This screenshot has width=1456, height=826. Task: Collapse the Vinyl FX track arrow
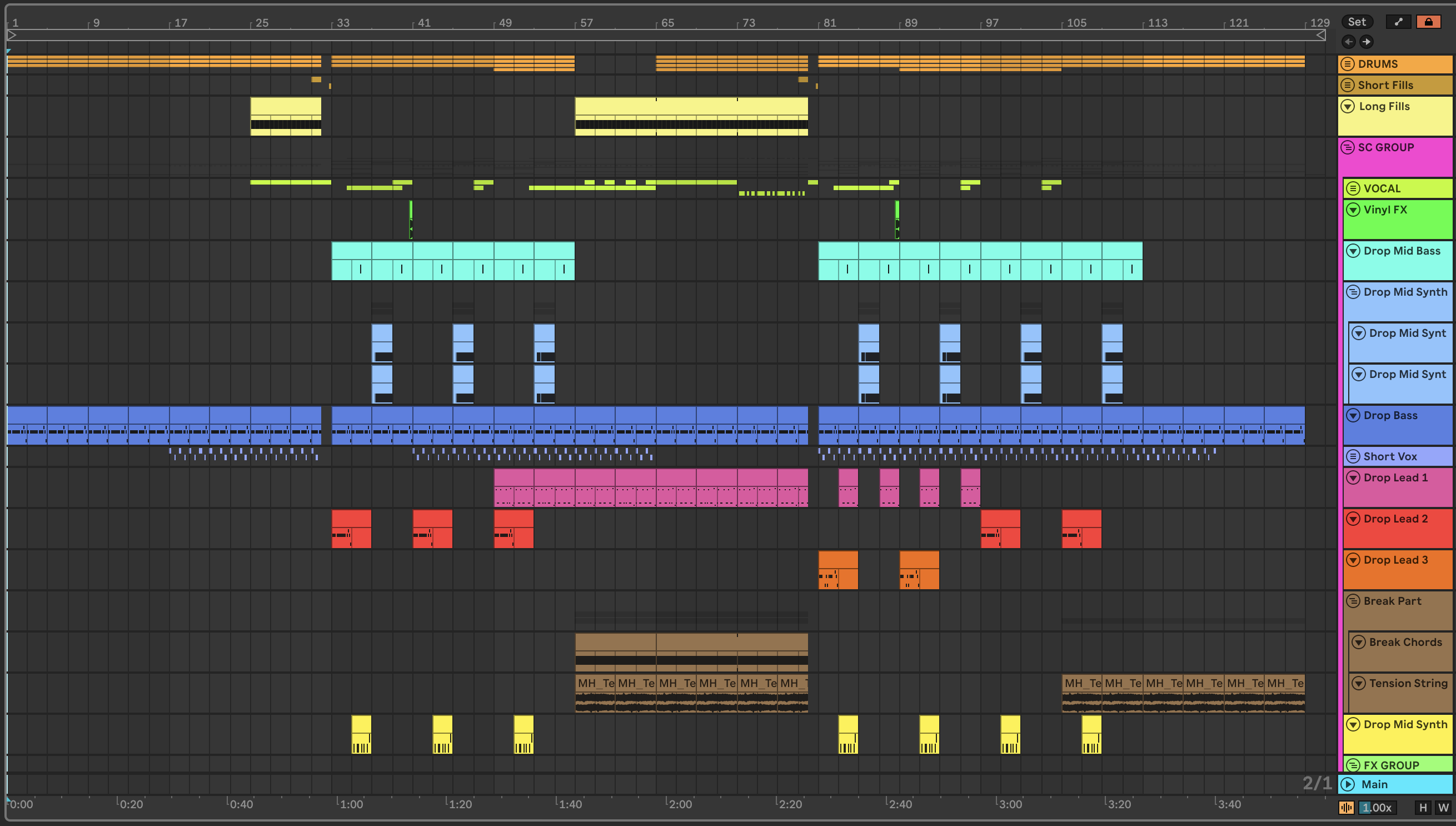coord(1353,210)
